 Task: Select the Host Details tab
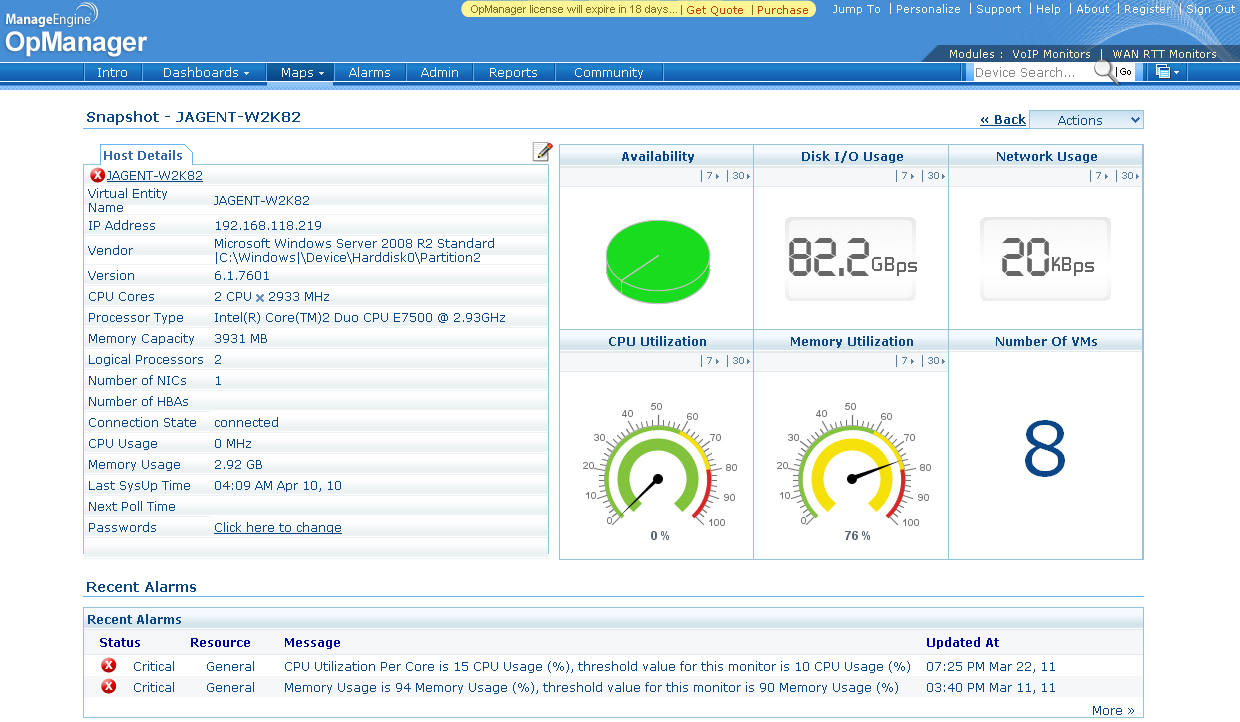(143, 155)
